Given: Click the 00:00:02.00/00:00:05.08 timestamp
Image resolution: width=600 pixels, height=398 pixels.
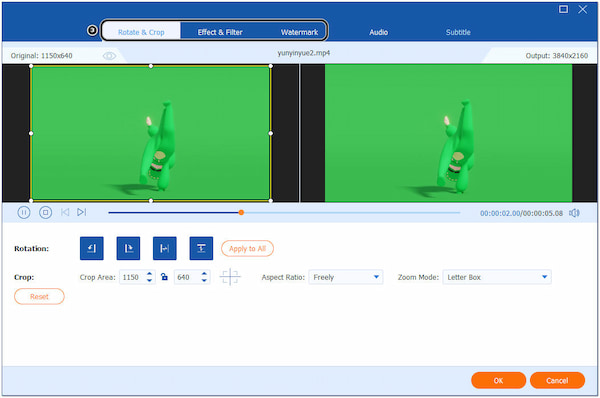Looking at the screenshot, I should (522, 213).
